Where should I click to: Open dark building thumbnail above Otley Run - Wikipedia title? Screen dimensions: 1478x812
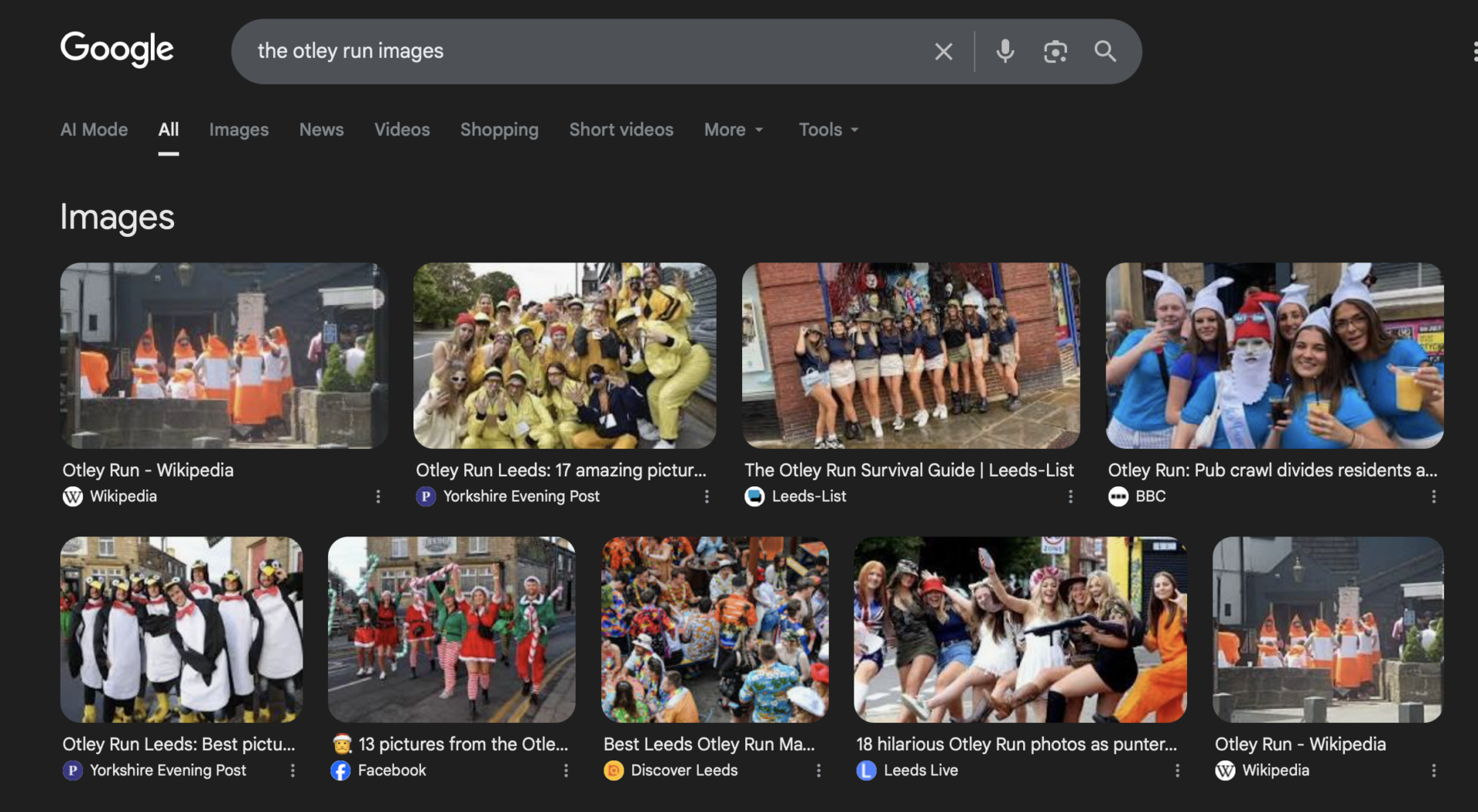click(x=1328, y=630)
